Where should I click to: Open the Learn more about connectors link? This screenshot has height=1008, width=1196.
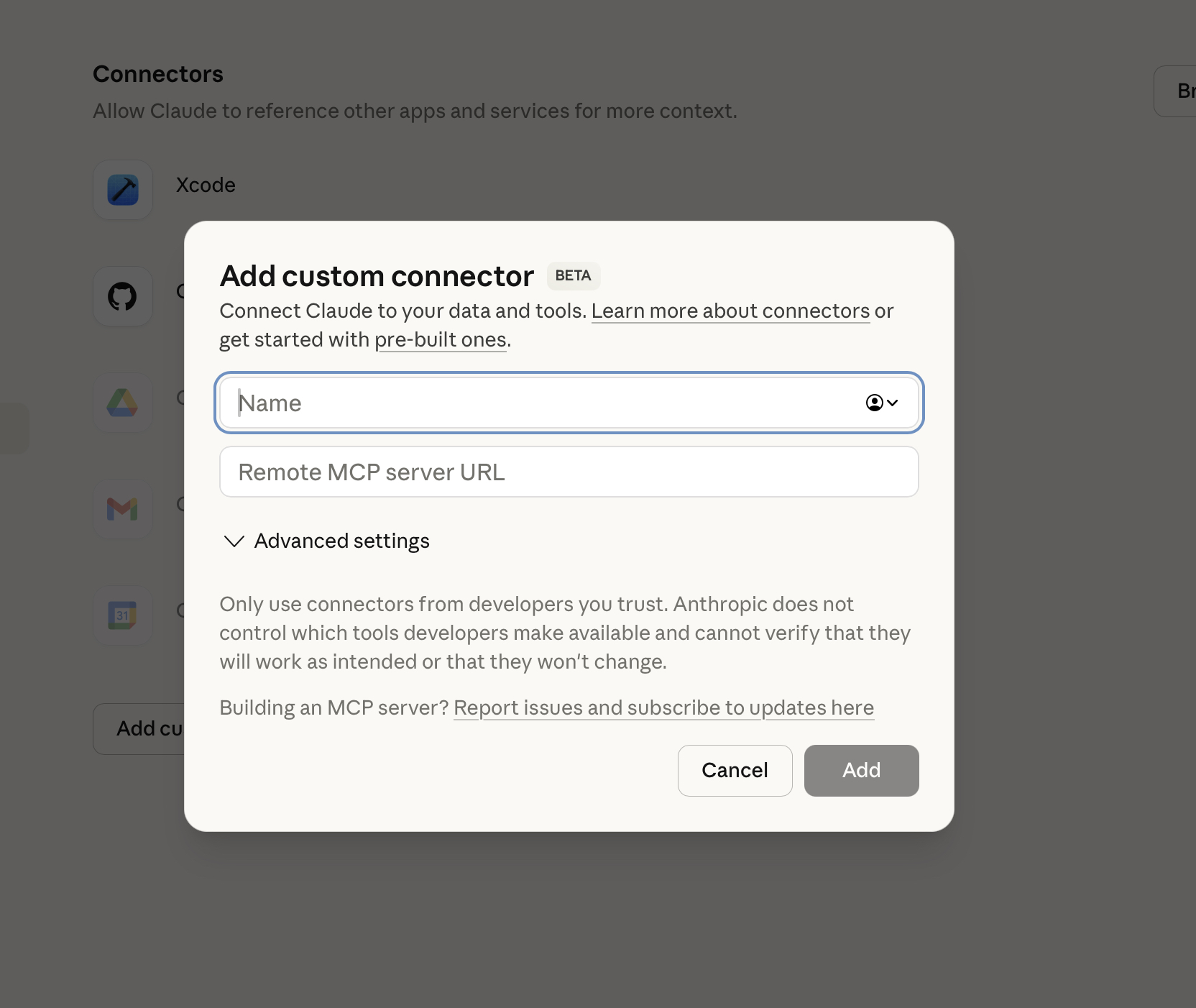[730, 311]
